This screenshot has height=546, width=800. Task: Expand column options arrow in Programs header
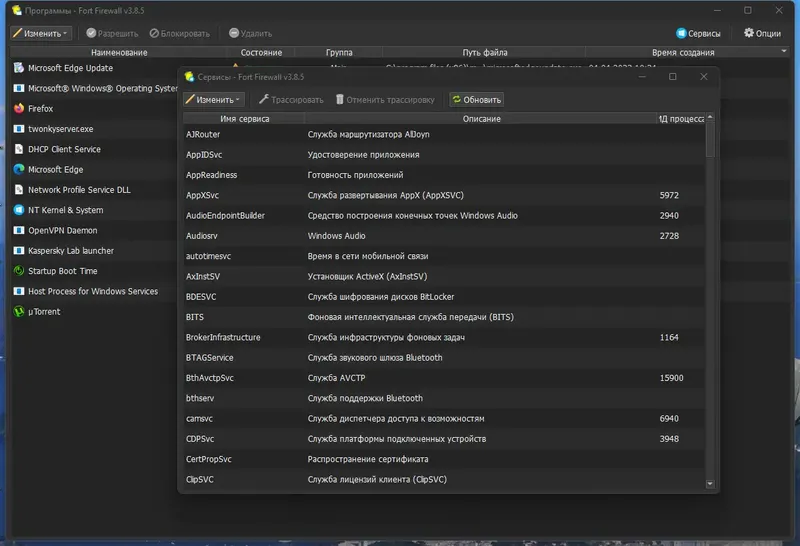tap(784, 51)
